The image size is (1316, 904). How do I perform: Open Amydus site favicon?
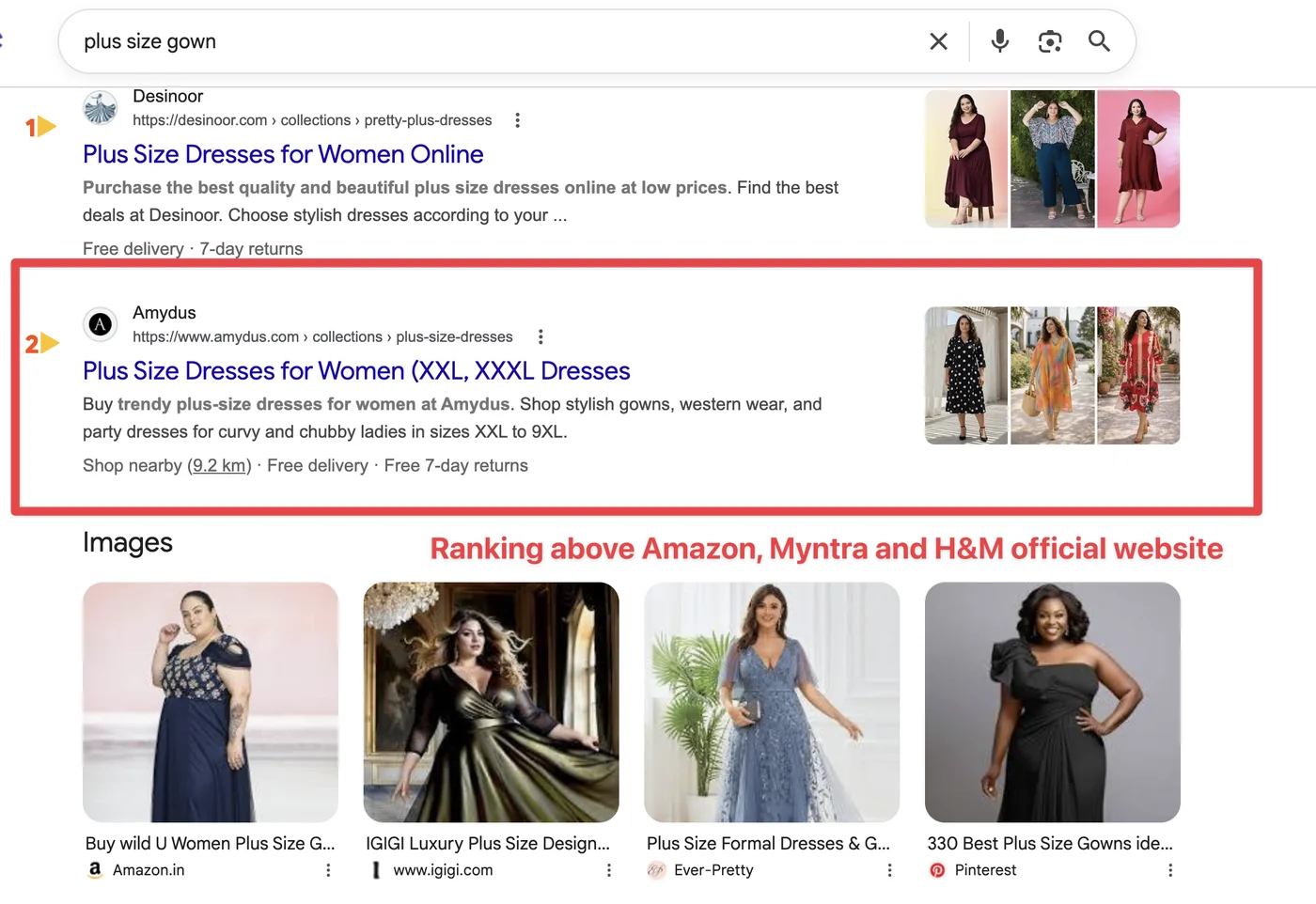[x=100, y=324]
